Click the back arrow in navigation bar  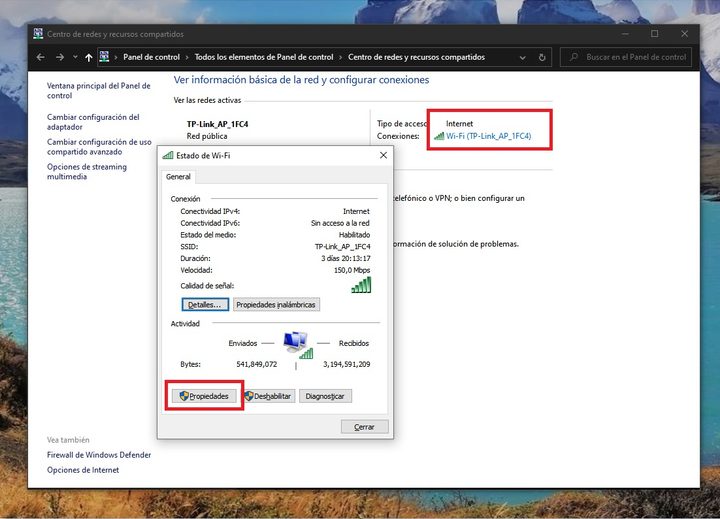(41, 57)
